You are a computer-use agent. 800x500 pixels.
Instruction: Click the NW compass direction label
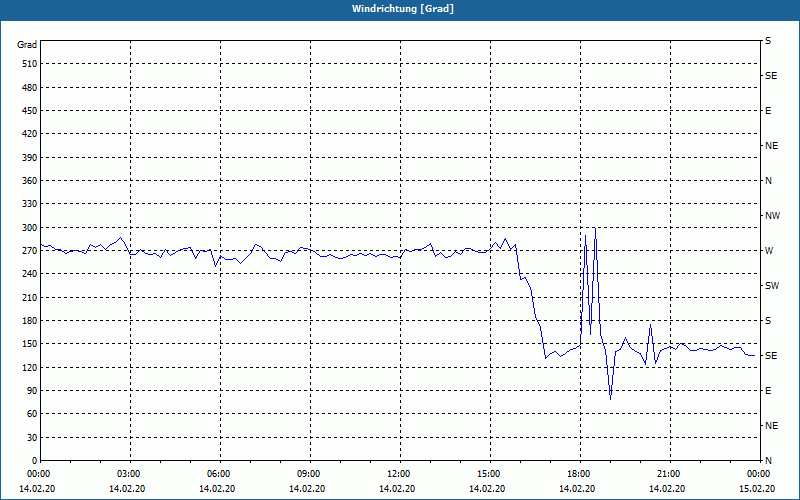(772, 216)
